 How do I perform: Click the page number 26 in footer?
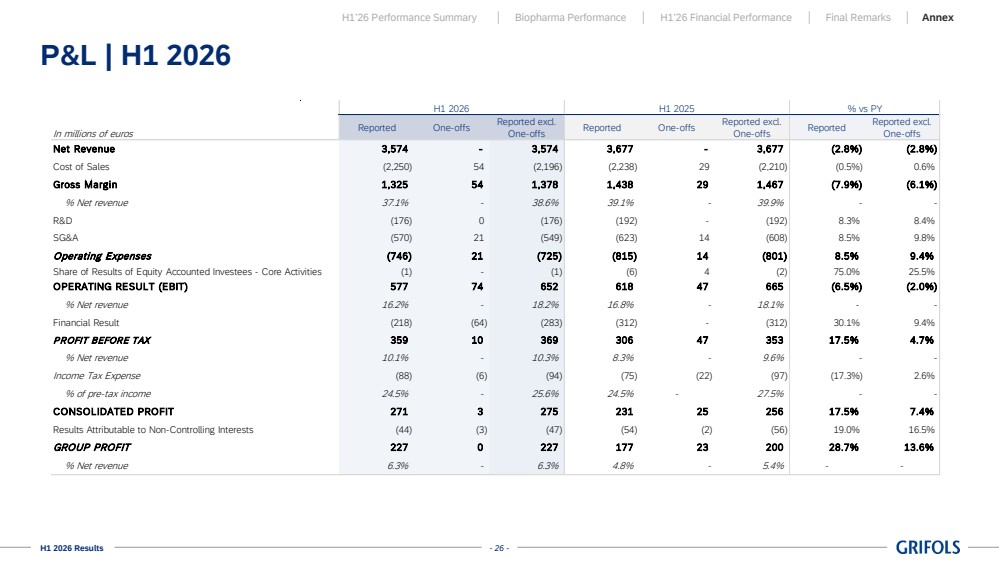[x=499, y=548]
